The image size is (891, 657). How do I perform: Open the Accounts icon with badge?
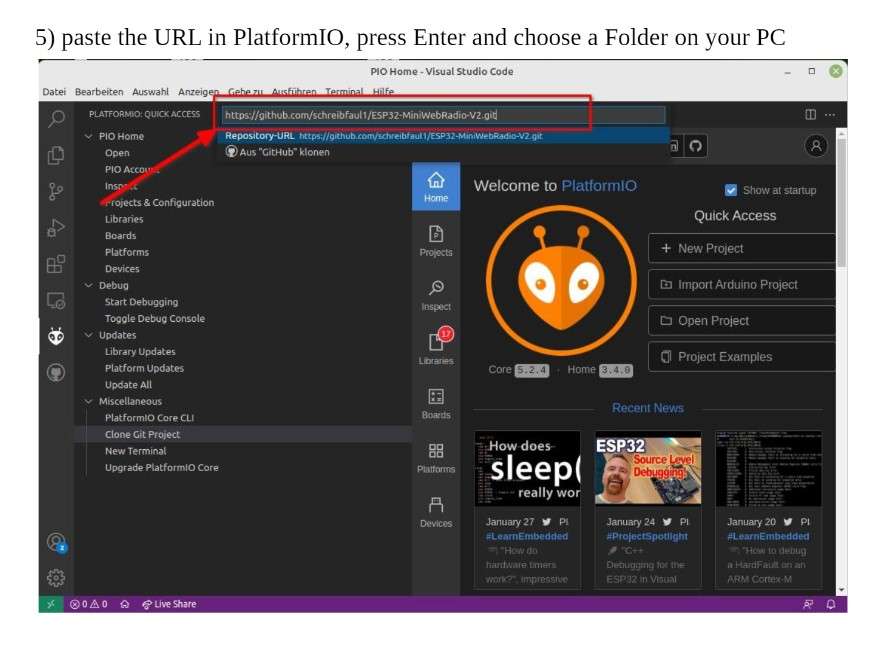[56, 543]
